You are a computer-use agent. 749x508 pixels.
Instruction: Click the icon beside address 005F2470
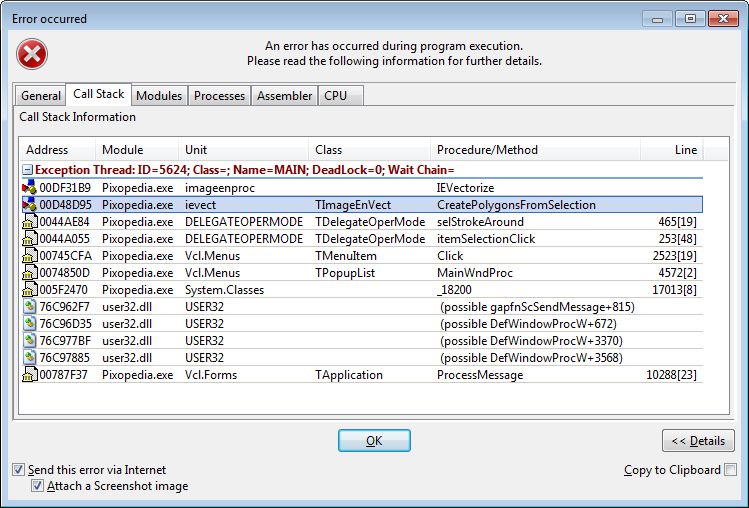[x=30, y=290]
